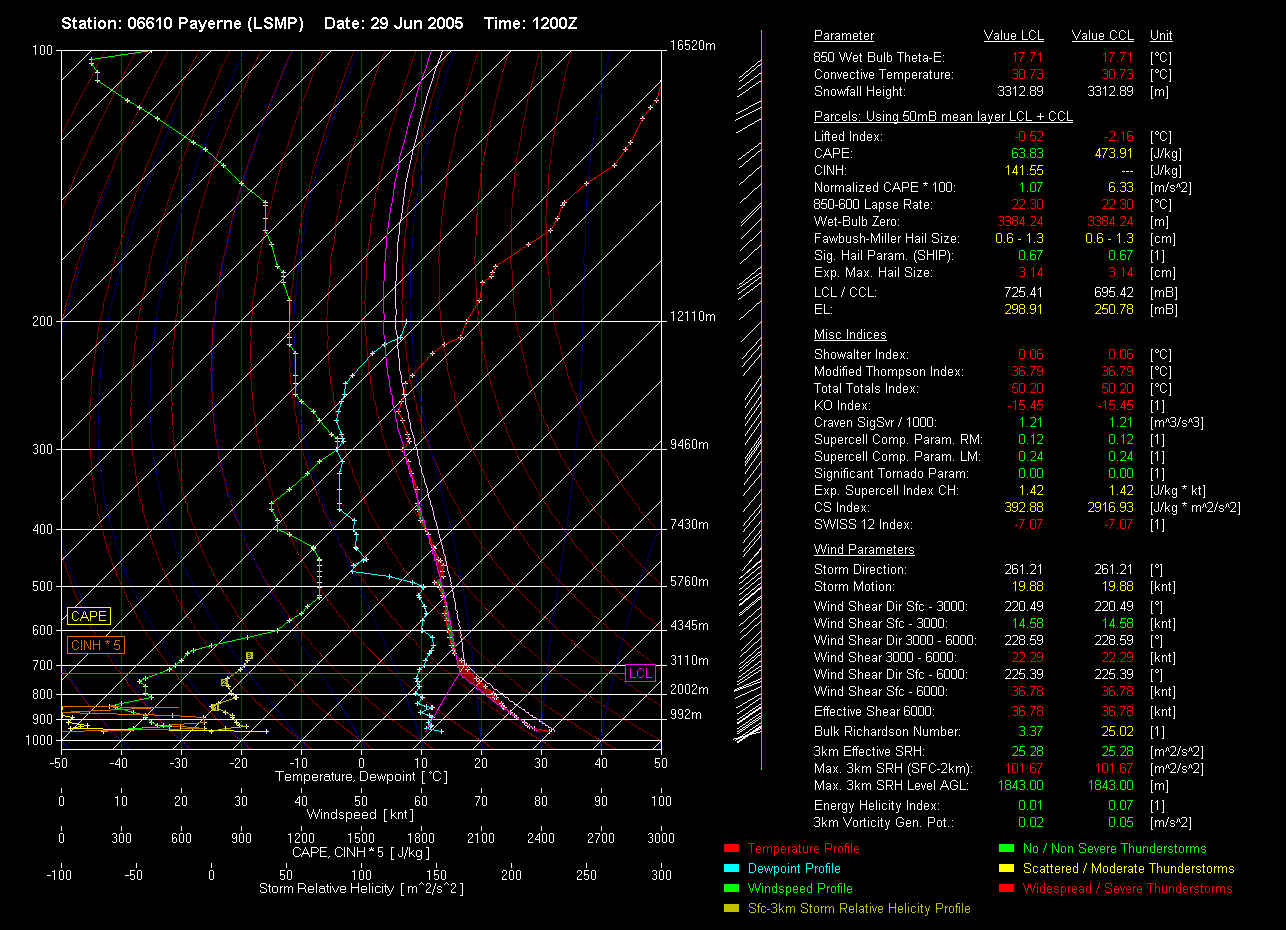The height and width of the screenshot is (930, 1286).
Task: Click the 12110m height label
Action: point(693,317)
